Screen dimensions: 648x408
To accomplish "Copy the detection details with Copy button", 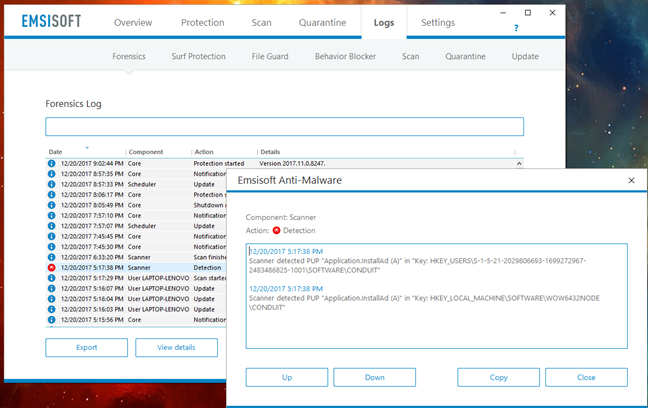I will click(498, 377).
